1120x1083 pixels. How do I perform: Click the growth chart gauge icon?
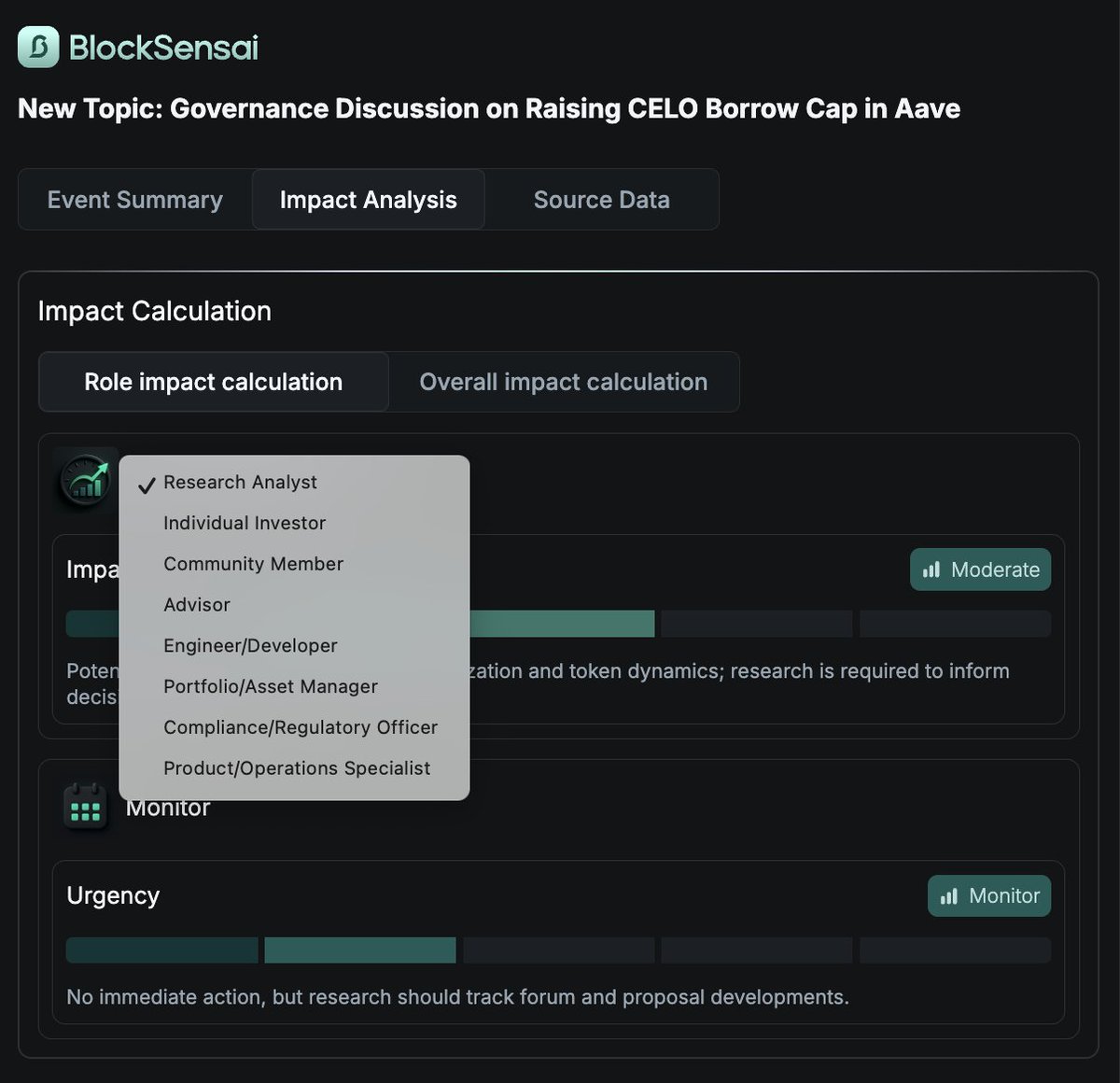click(85, 480)
